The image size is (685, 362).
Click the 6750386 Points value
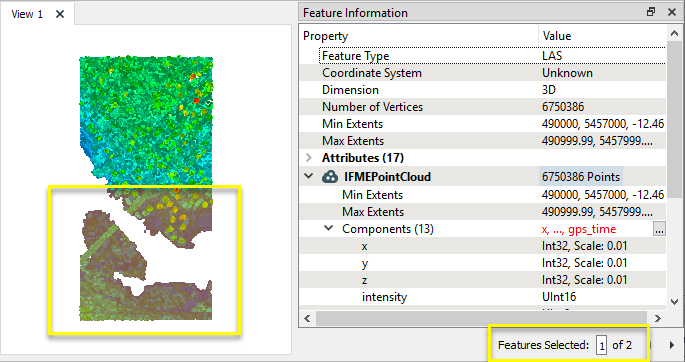(x=581, y=177)
